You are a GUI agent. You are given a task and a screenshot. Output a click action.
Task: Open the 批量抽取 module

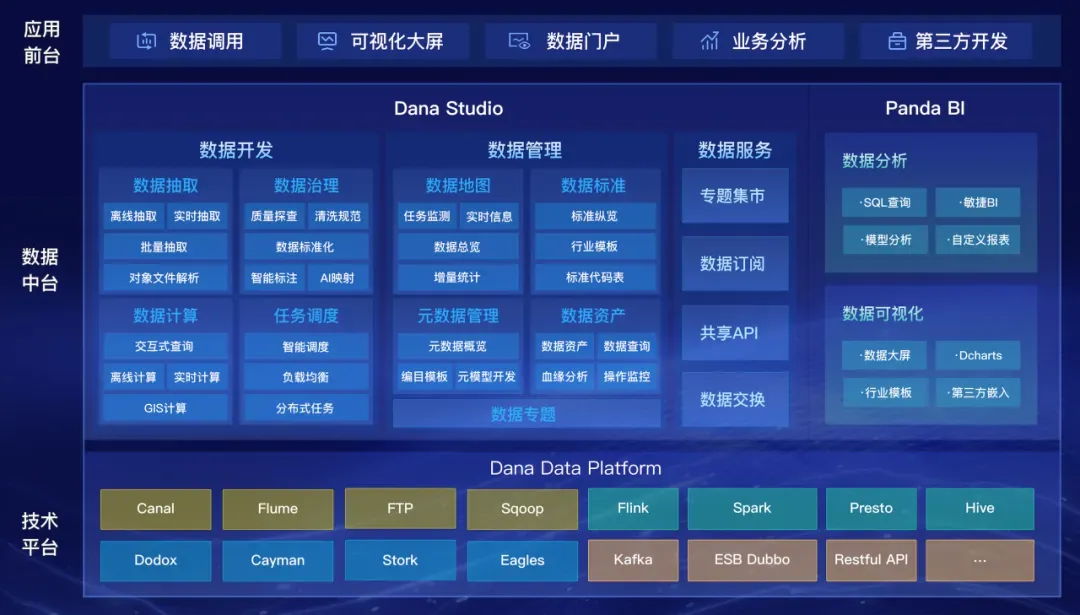click(165, 247)
